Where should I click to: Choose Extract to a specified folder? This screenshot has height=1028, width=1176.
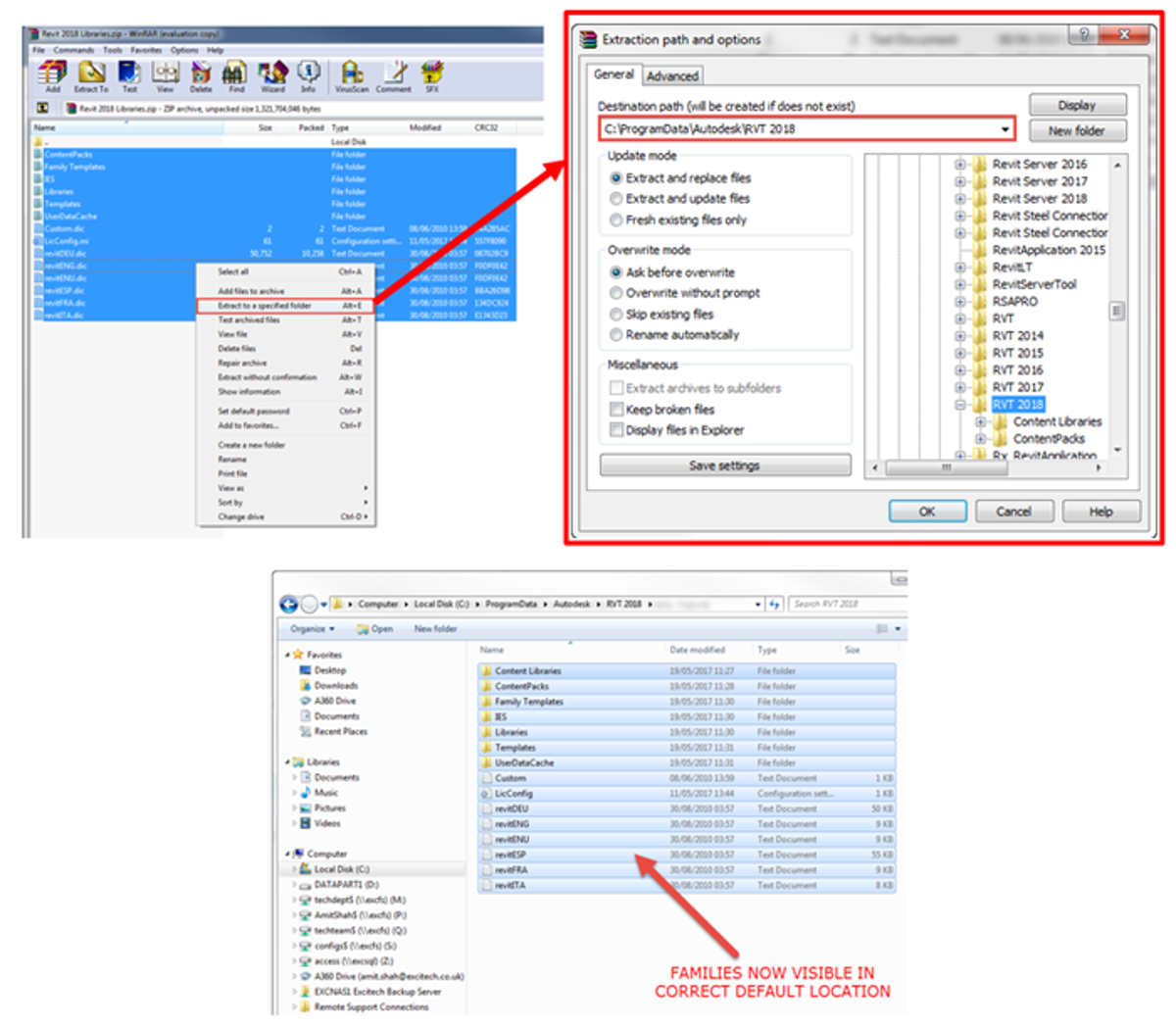(283, 306)
